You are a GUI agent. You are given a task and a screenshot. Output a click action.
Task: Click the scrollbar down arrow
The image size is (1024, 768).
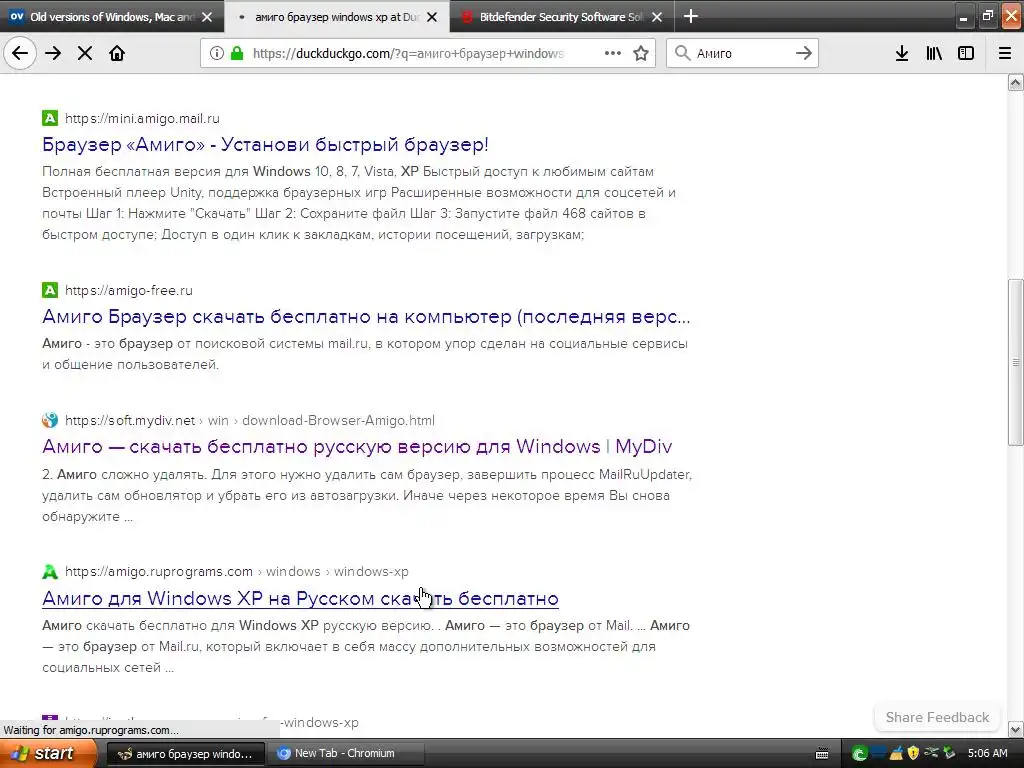pos(1016,729)
